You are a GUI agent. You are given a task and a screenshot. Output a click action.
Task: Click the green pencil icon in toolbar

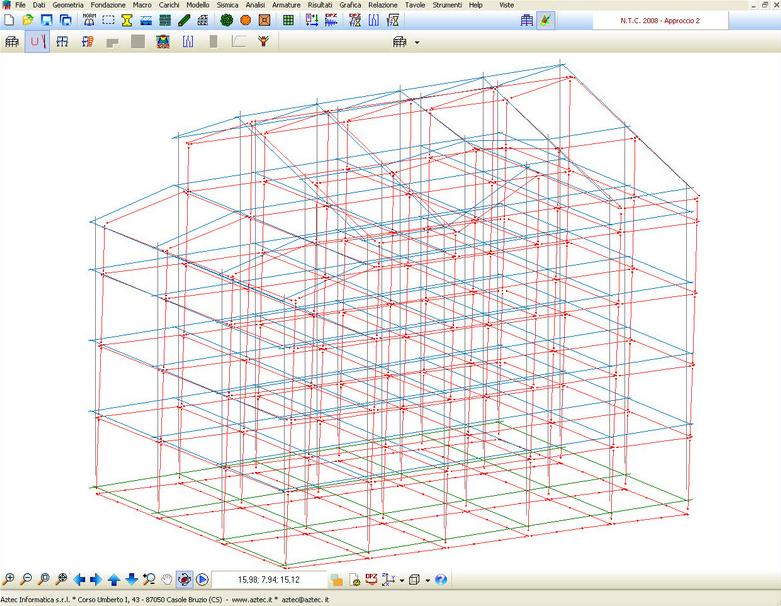[185, 20]
